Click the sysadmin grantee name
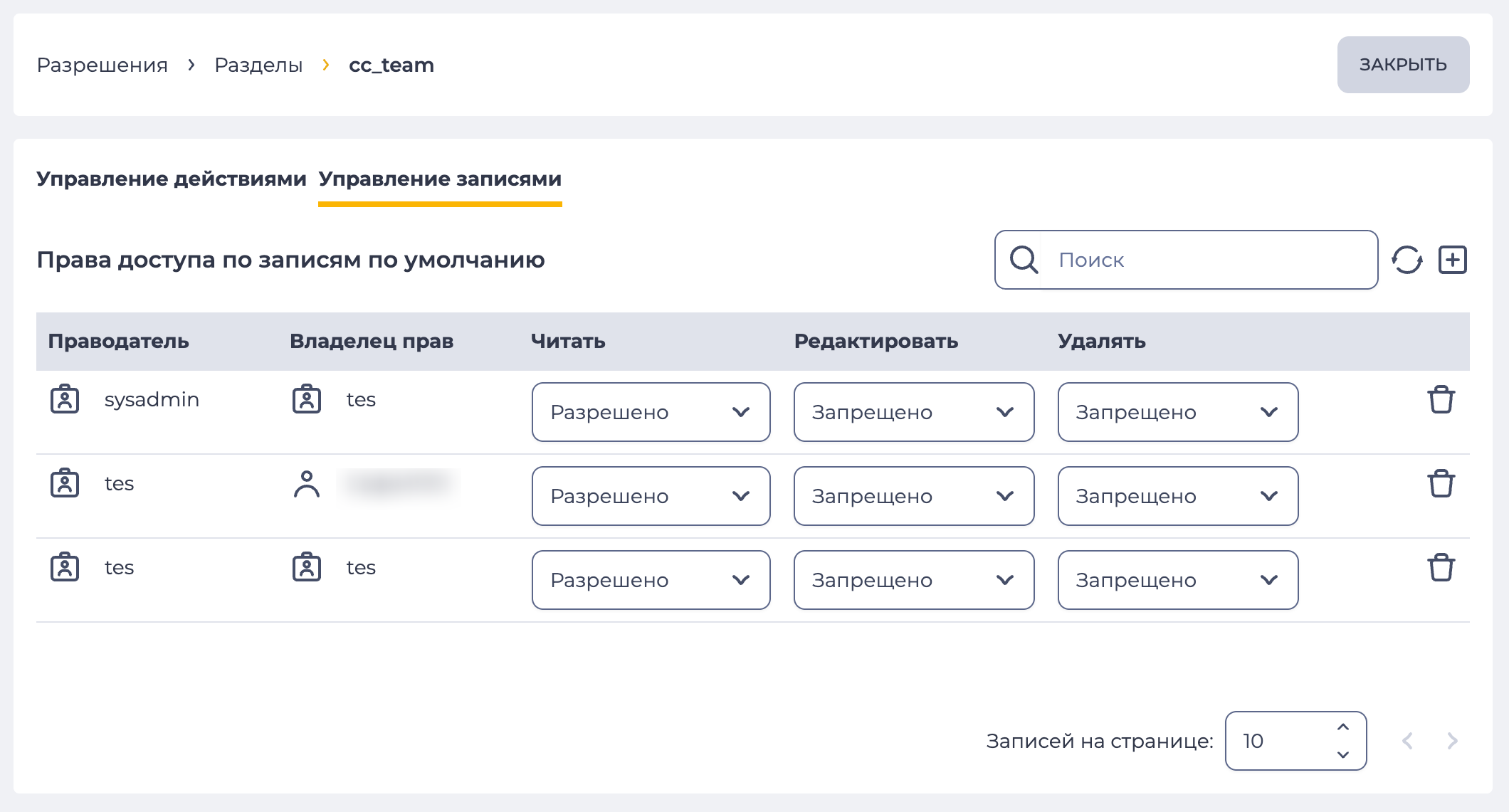This screenshot has width=1509, height=812. [x=152, y=399]
